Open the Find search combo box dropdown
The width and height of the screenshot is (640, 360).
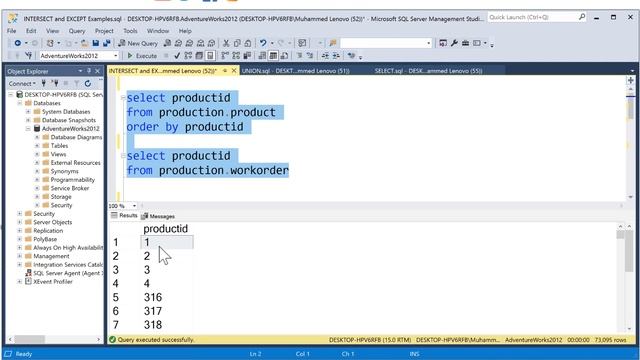[x=428, y=43]
